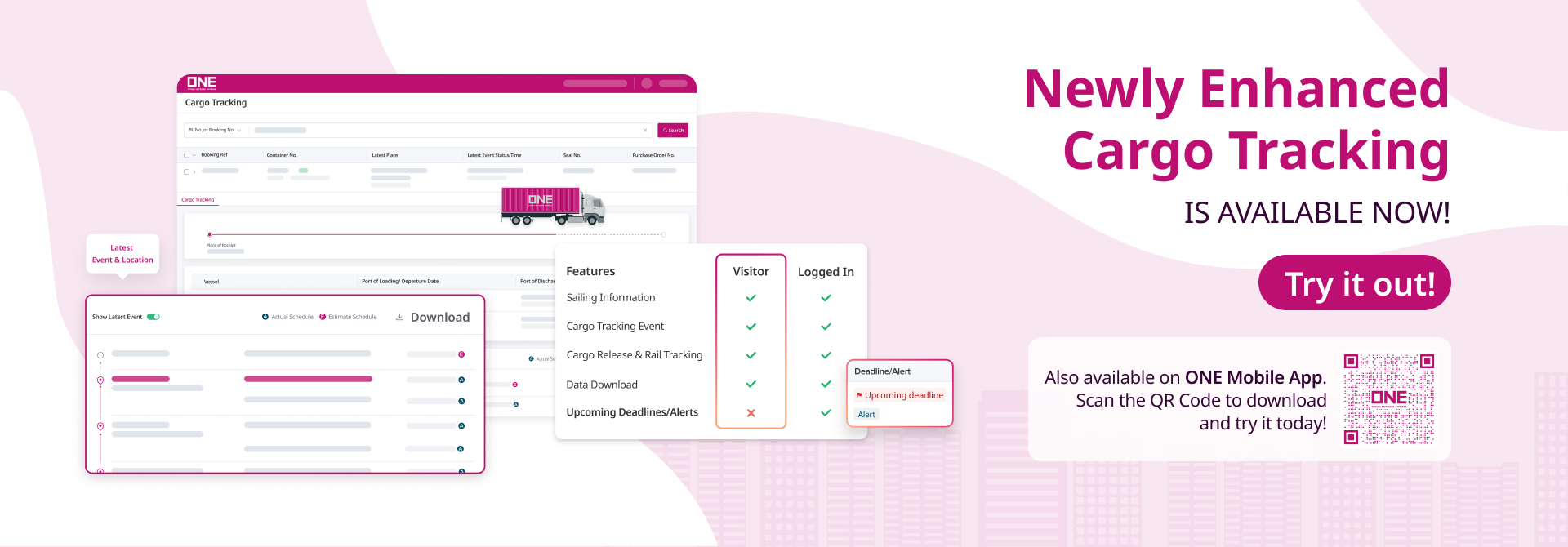Click the Visitor check for Cargo Release & Rail Tracking
The width and height of the screenshot is (1568, 547).
[751, 355]
